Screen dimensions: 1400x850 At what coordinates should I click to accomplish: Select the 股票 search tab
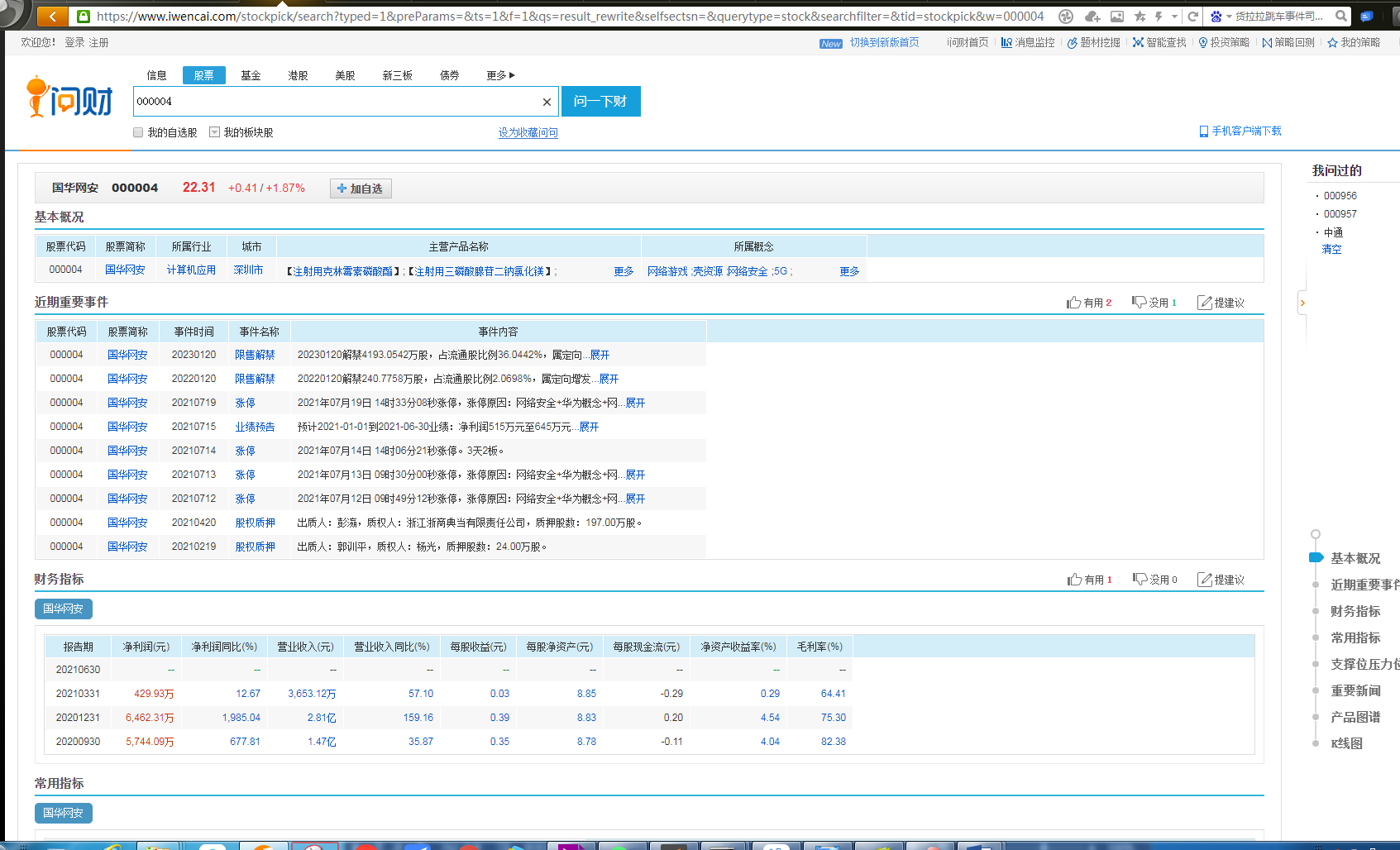pyautogui.click(x=203, y=75)
